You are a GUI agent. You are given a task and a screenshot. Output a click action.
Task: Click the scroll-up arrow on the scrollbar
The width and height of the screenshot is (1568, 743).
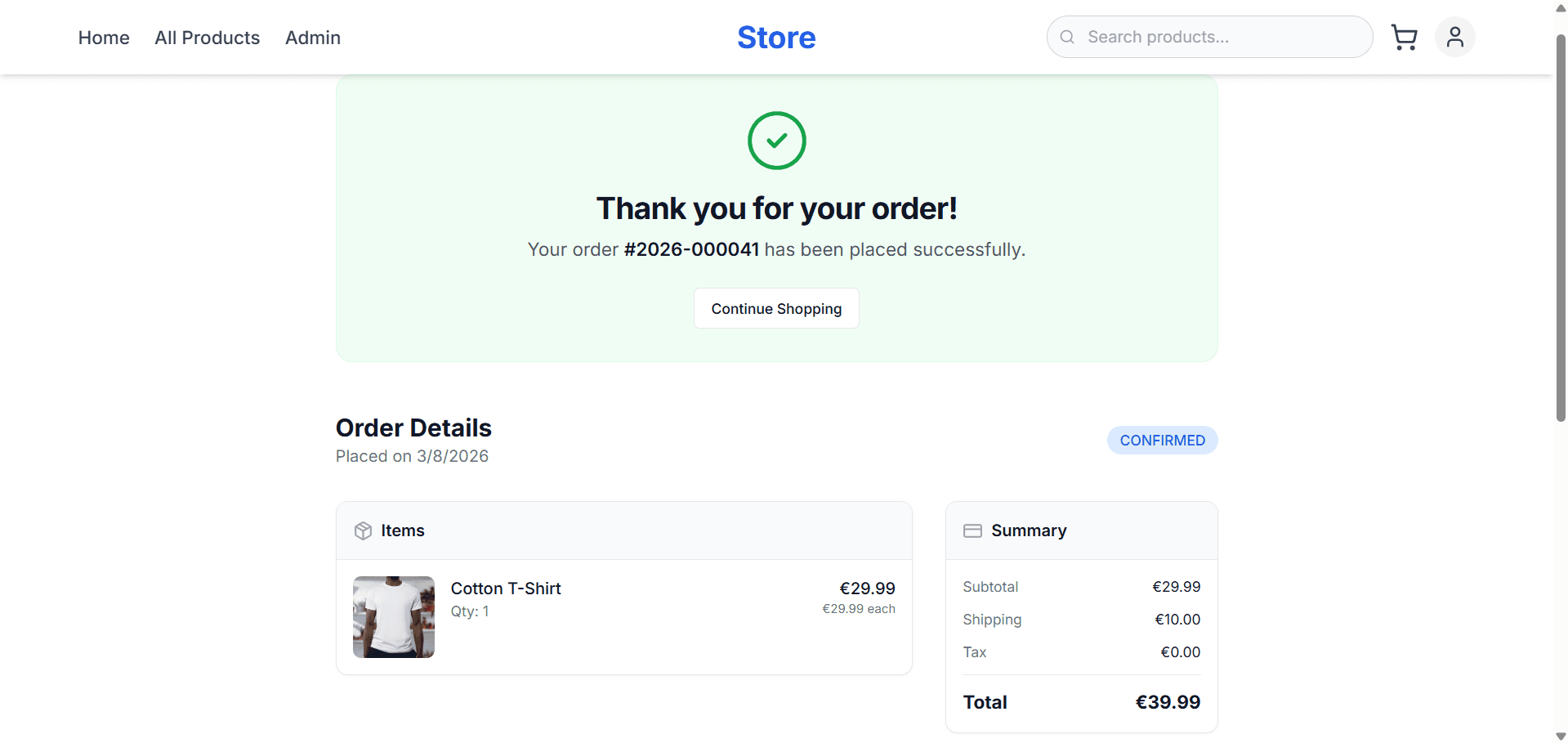coord(1561,7)
